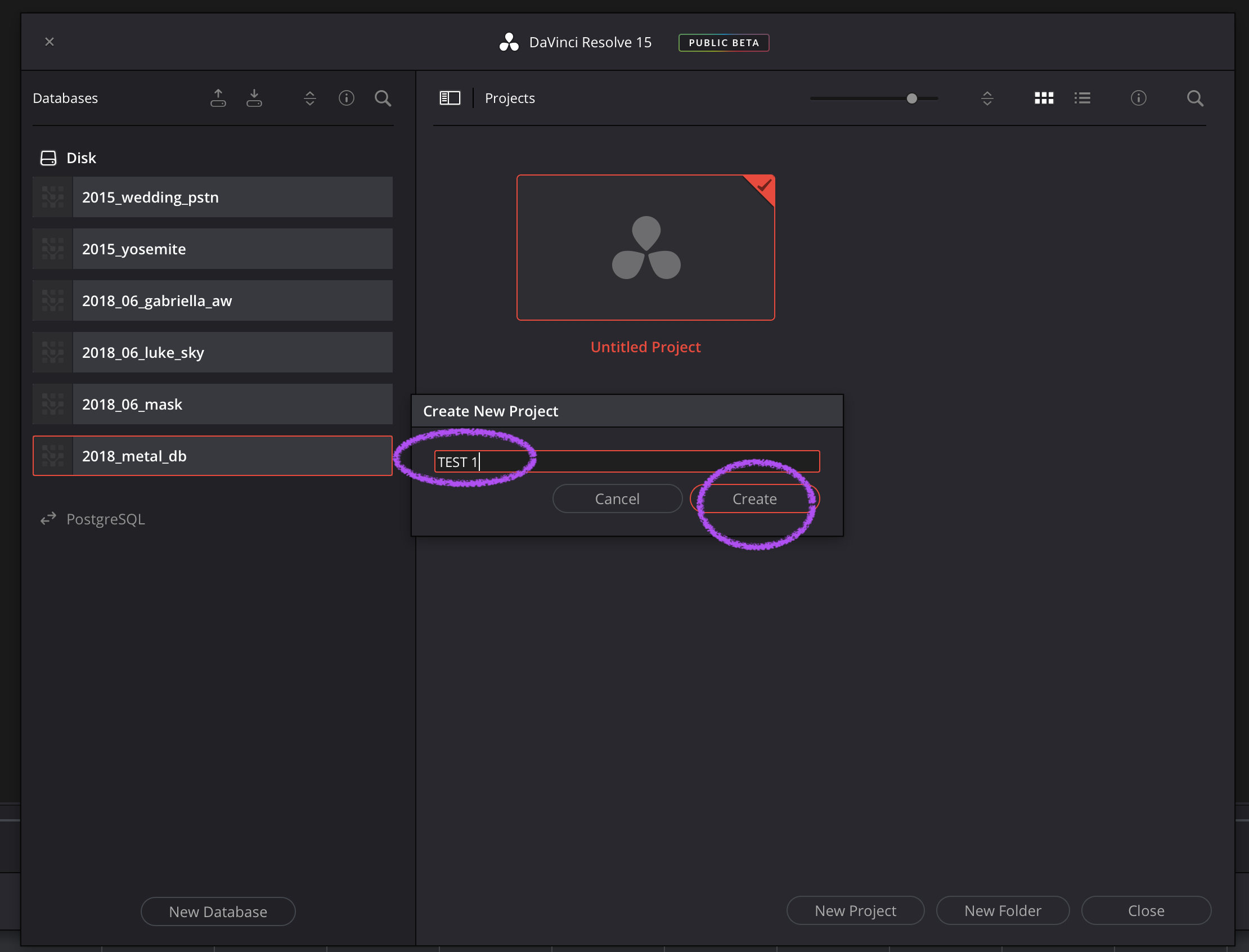The width and height of the screenshot is (1249, 952).
Task: Cancel the Create New Project dialog
Action: 617,499
